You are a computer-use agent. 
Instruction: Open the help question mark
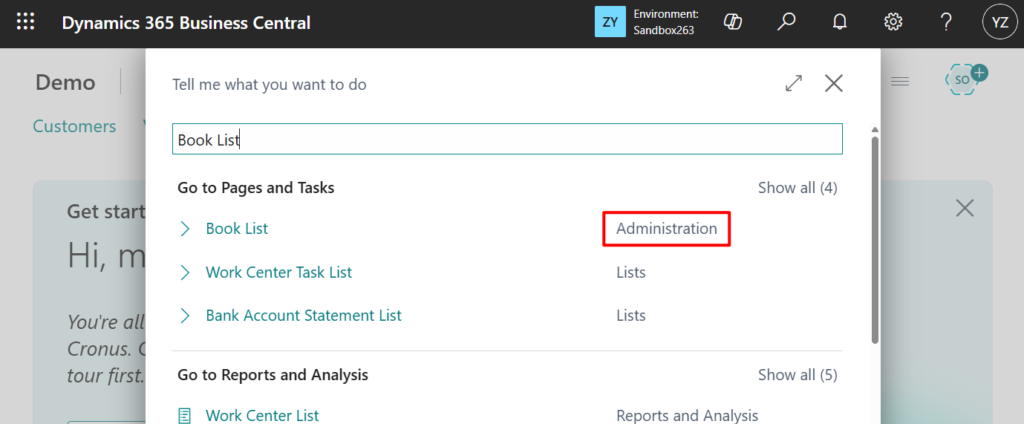[946, 22]
